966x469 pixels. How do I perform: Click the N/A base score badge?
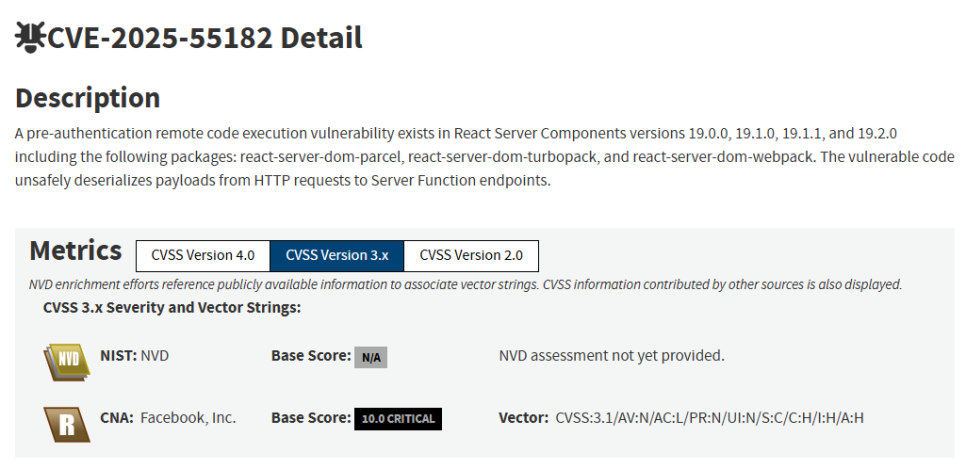point(371,357)
